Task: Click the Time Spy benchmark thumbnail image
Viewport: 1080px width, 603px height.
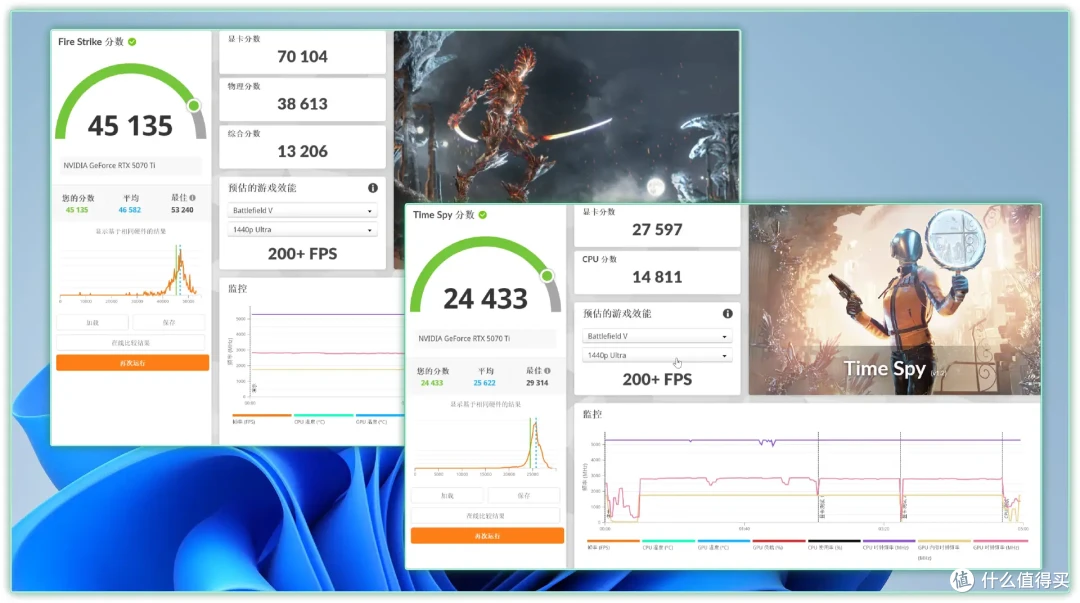Action: [x=894, y=300]
